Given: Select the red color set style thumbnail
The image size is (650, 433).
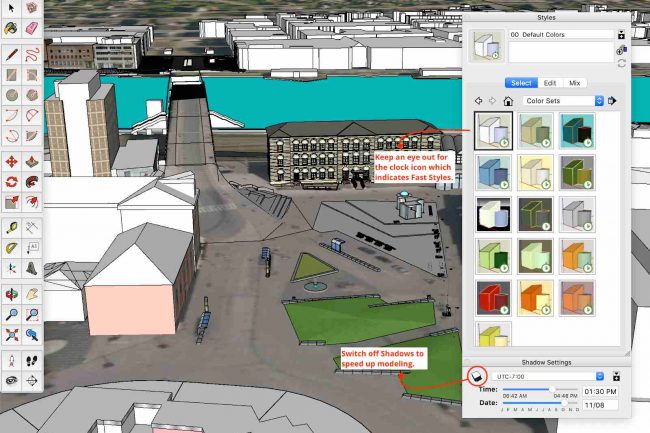Looking at the screenshot, I should coord(493,298).
